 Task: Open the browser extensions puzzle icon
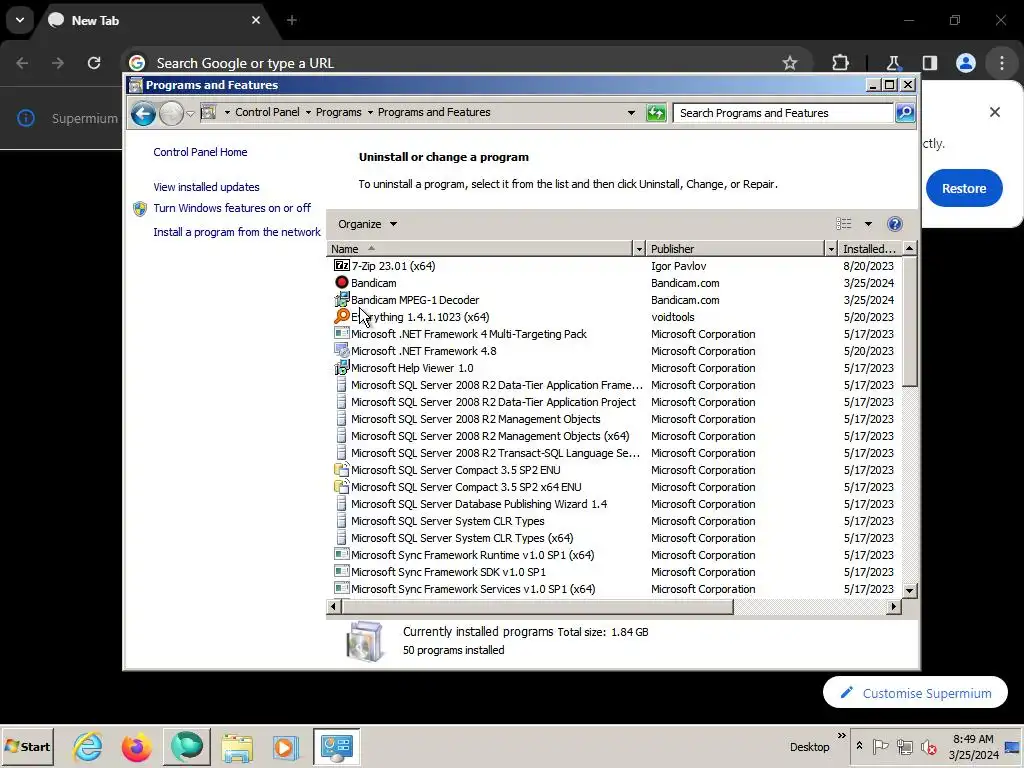[840, 63]
